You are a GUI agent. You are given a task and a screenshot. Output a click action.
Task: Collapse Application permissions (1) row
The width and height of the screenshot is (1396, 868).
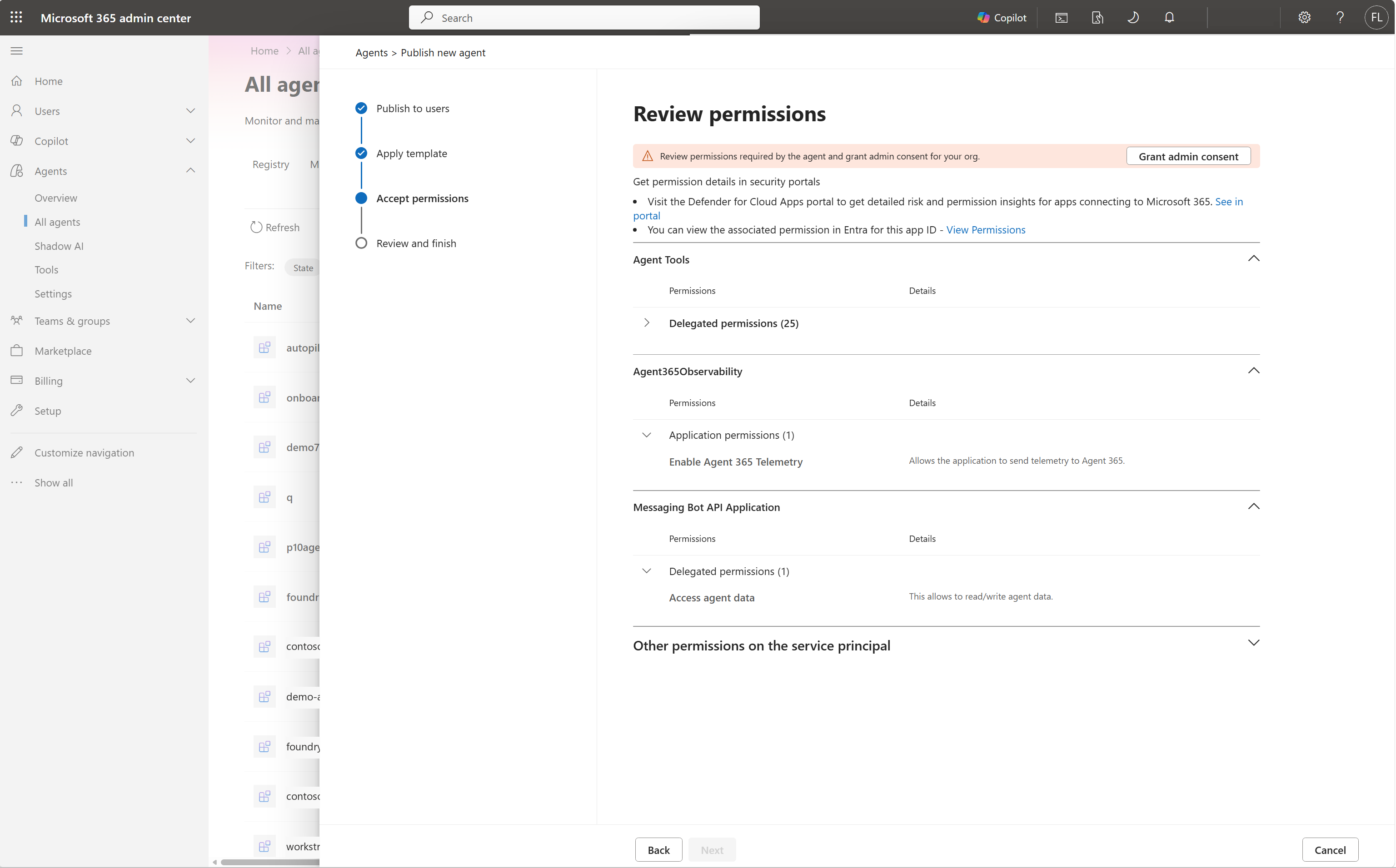click(647, 435)
